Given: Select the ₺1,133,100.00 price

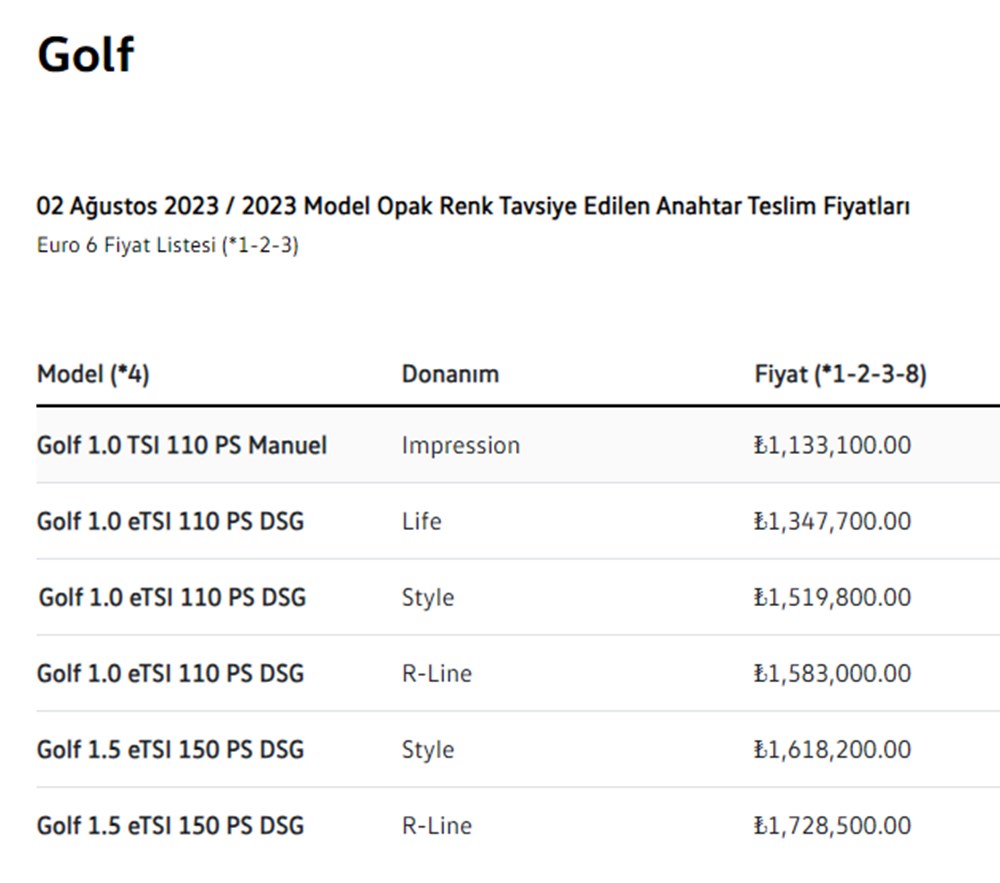Looking at the screenshot, I should coord(832,445).
